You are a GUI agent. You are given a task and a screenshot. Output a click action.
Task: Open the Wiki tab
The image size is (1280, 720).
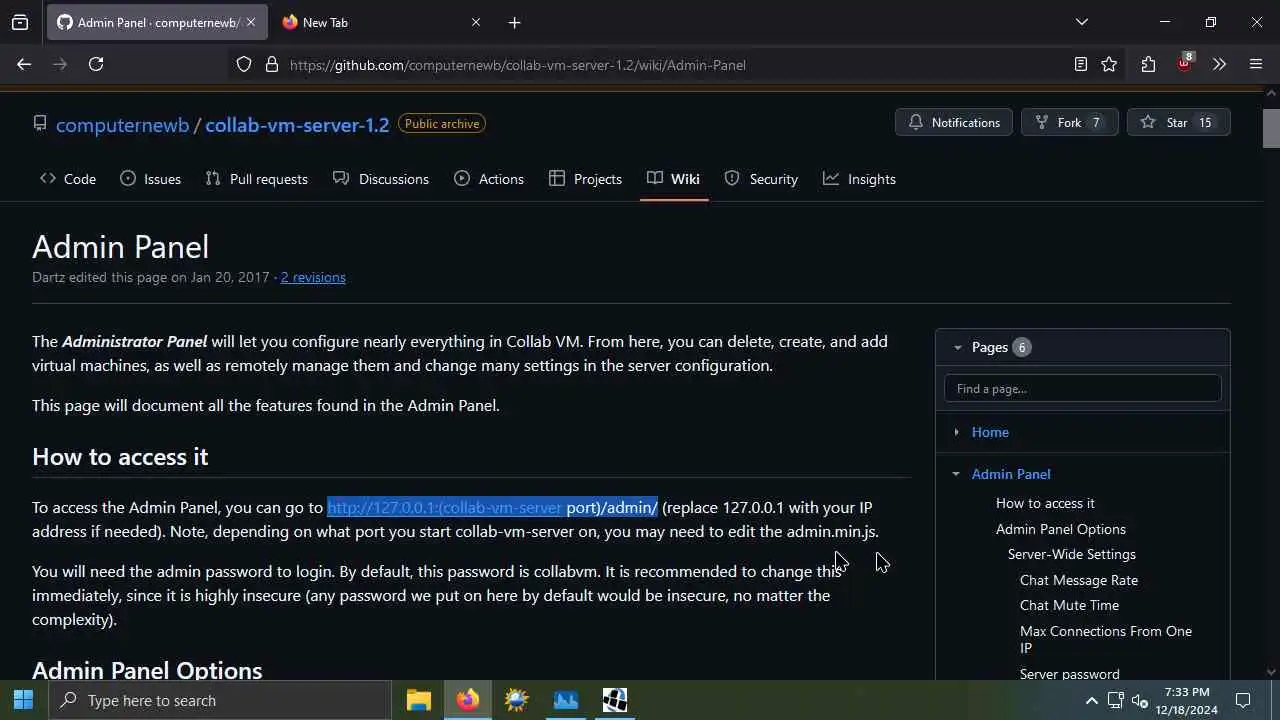pos(673,179)
